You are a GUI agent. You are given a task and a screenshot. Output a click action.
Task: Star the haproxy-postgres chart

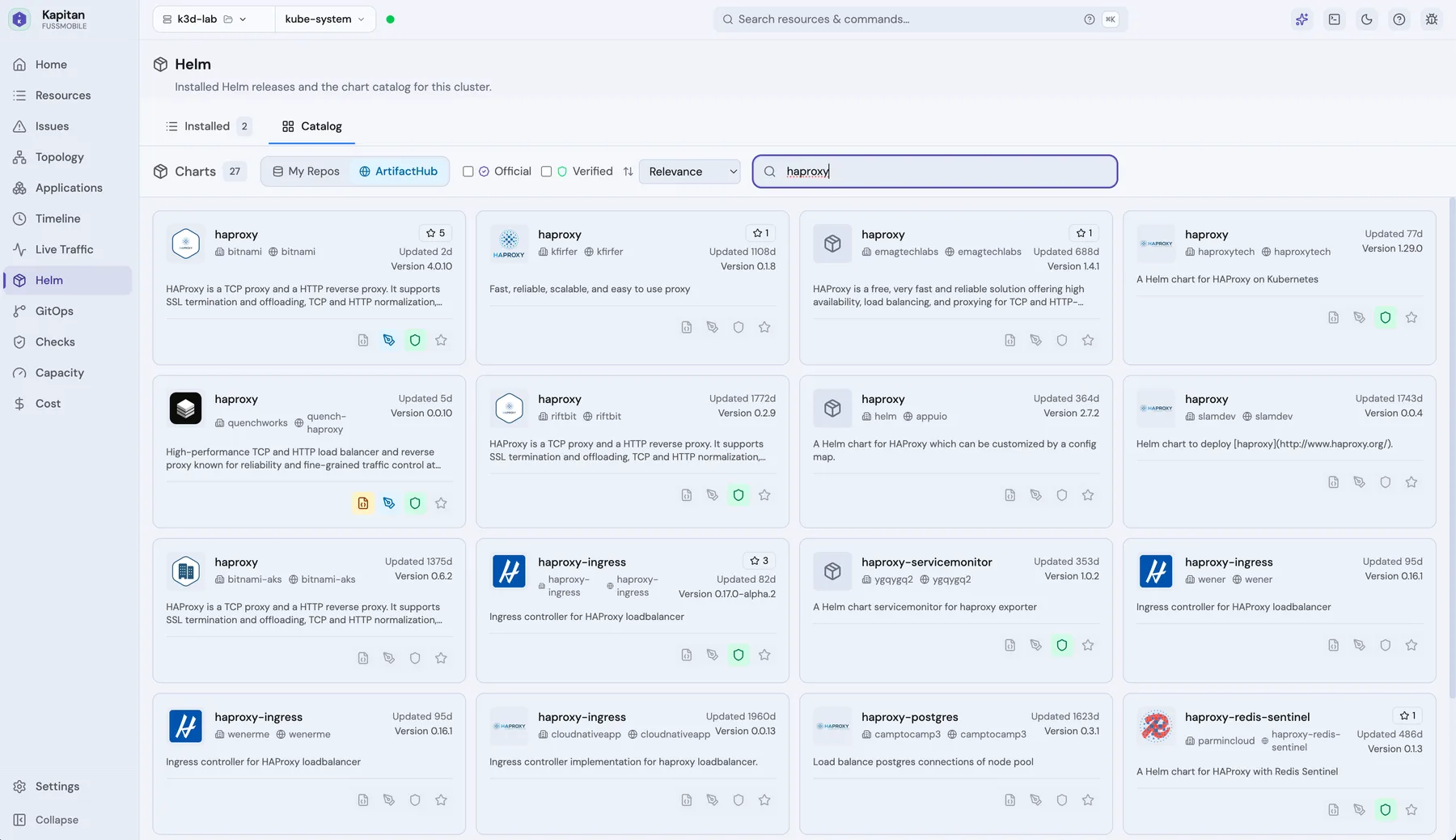pos(1088,800)
